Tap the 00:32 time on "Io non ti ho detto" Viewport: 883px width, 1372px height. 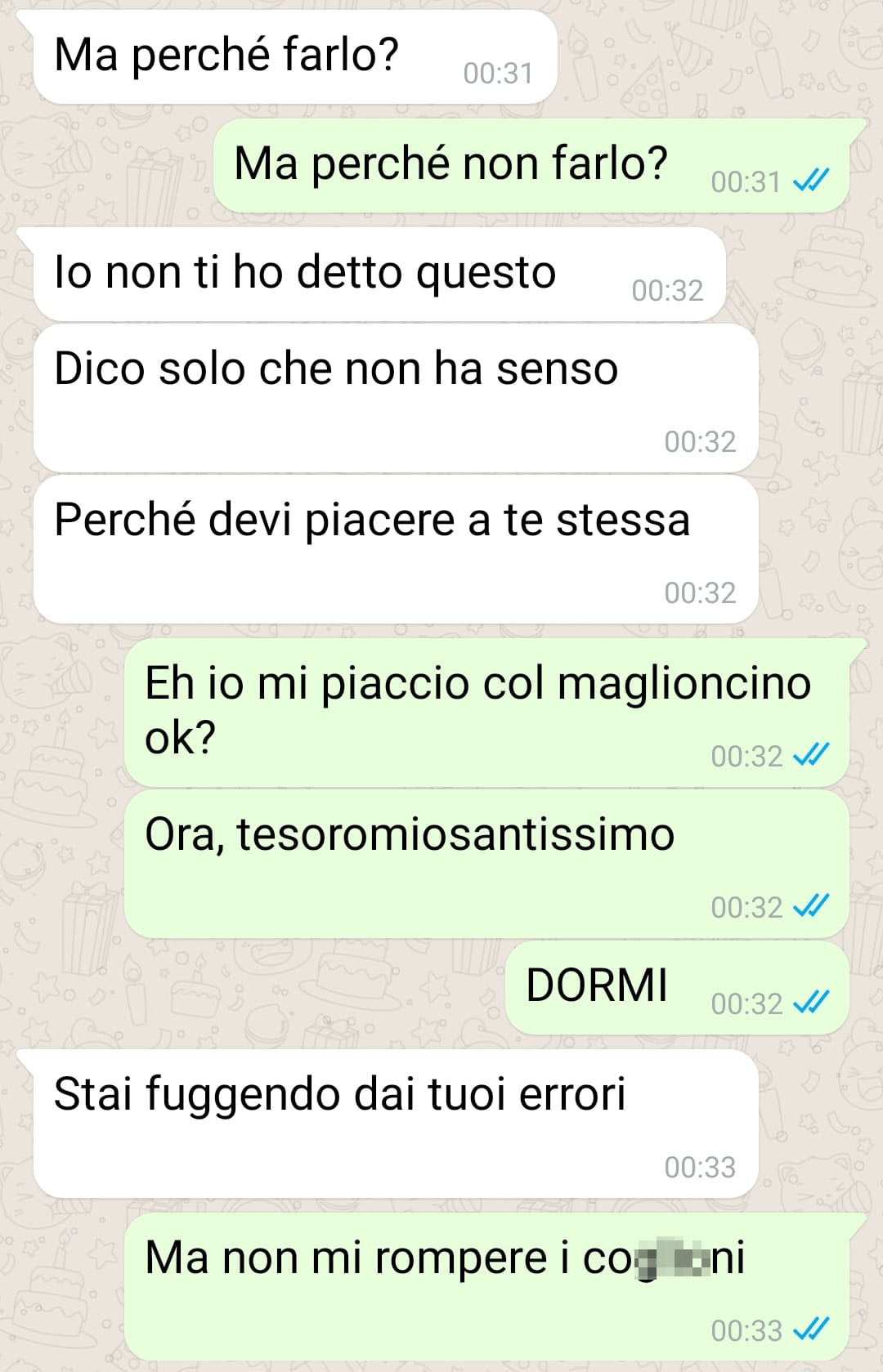coord(667,290)
